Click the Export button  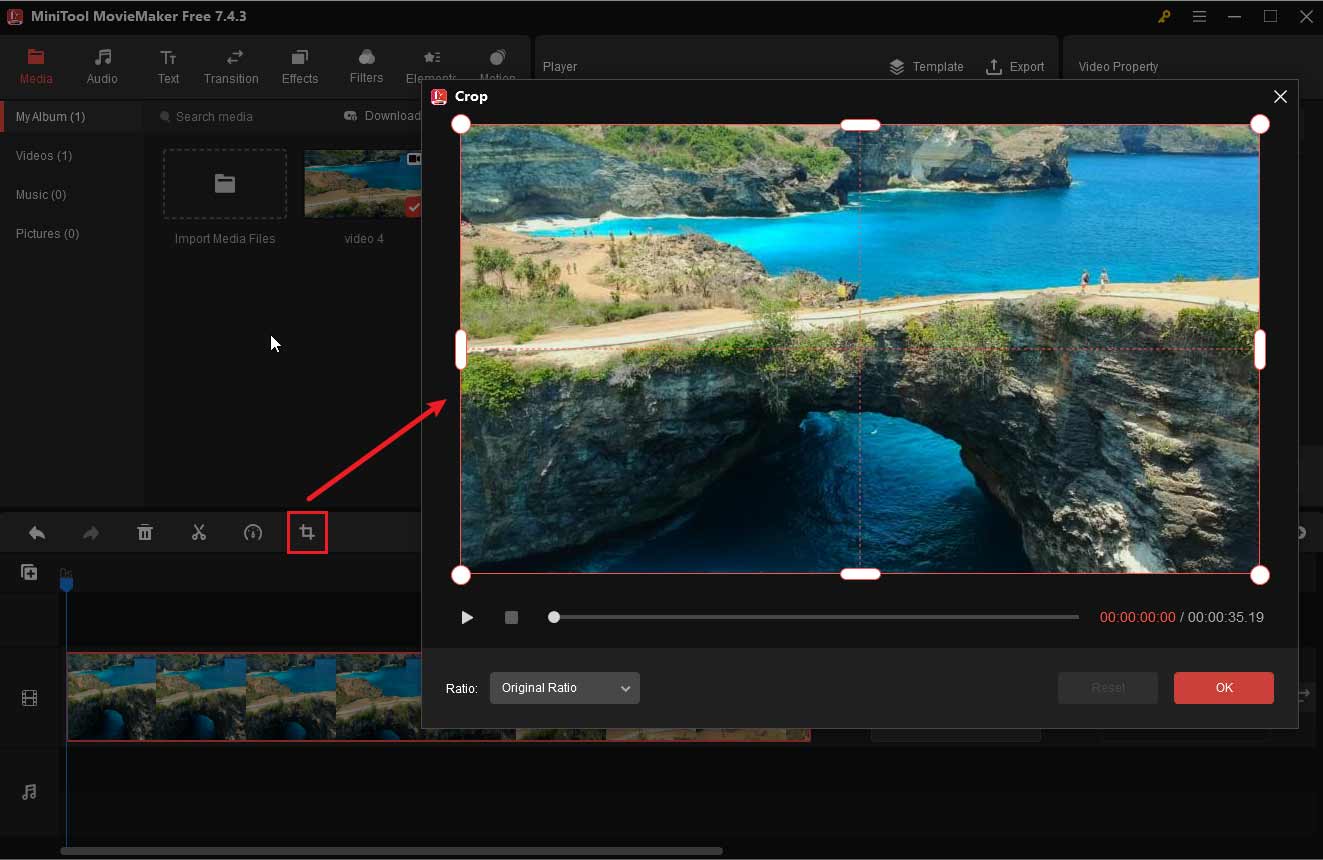pyautogui.click(x=1015, y=67)
